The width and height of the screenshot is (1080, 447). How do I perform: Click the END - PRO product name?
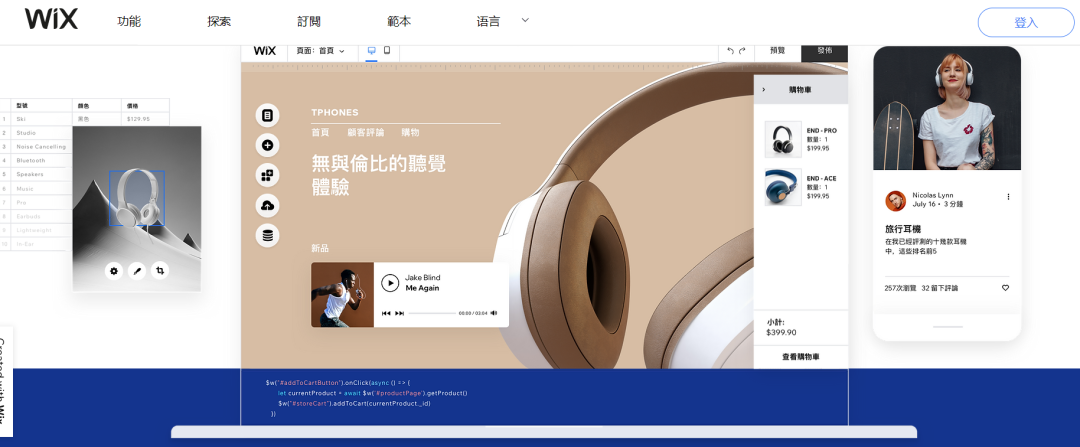coord(822,131)
